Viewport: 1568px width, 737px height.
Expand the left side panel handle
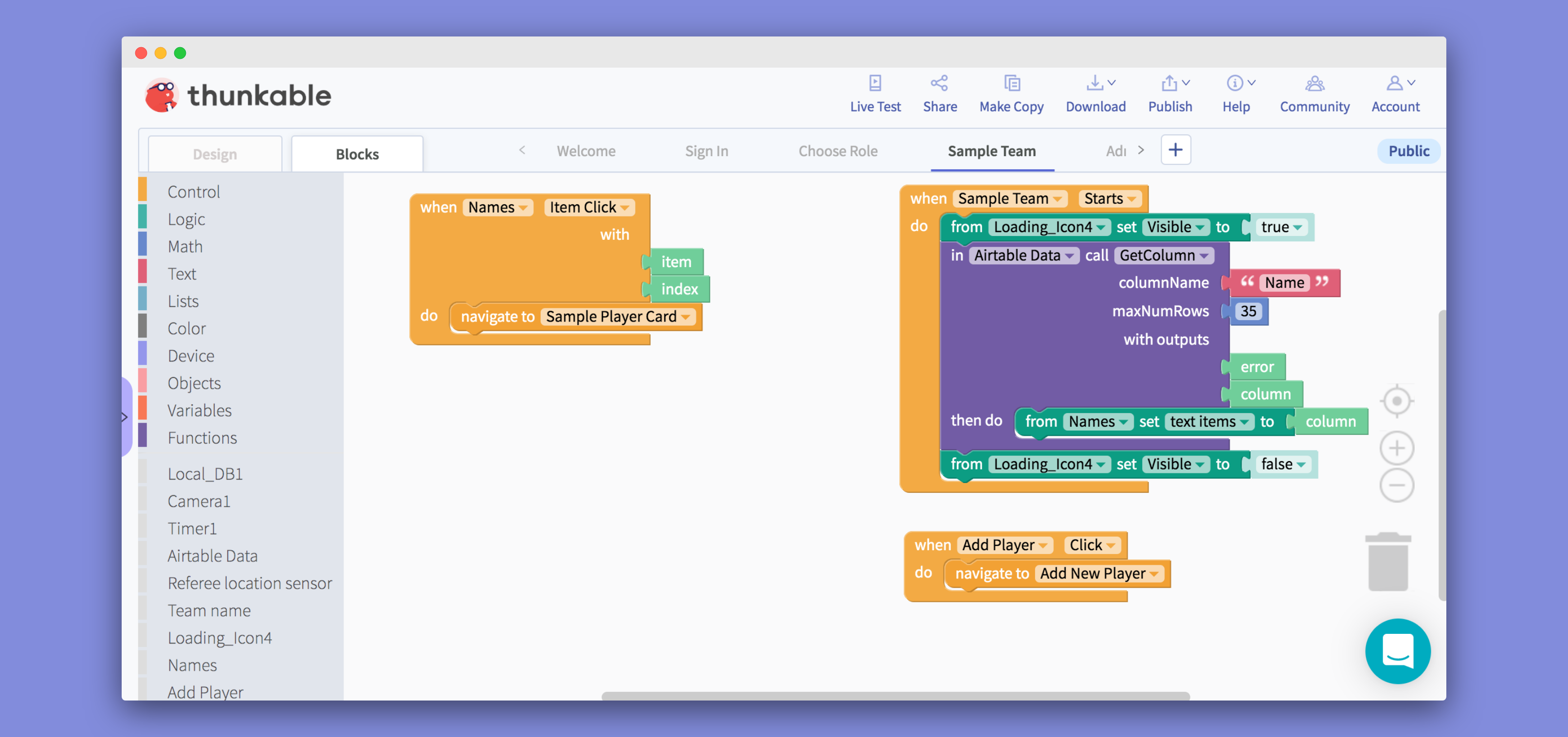pos(126,417)
